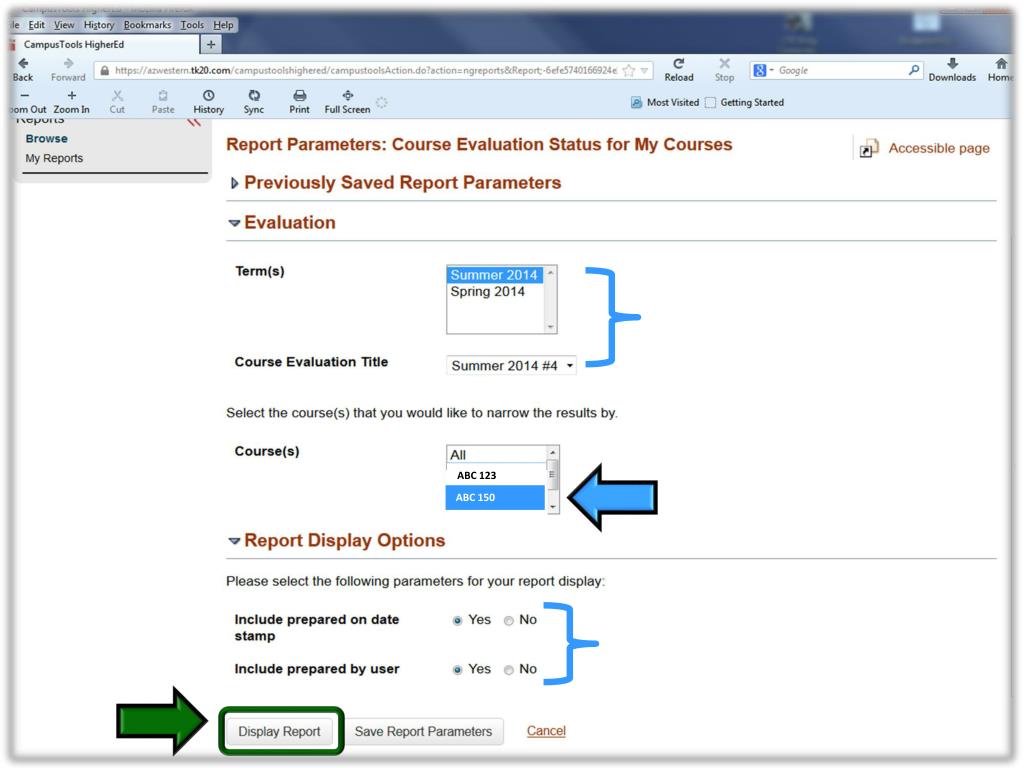Expand Previously Saved Report Parameters
1024x768 pixels.
tap(234, 184)
